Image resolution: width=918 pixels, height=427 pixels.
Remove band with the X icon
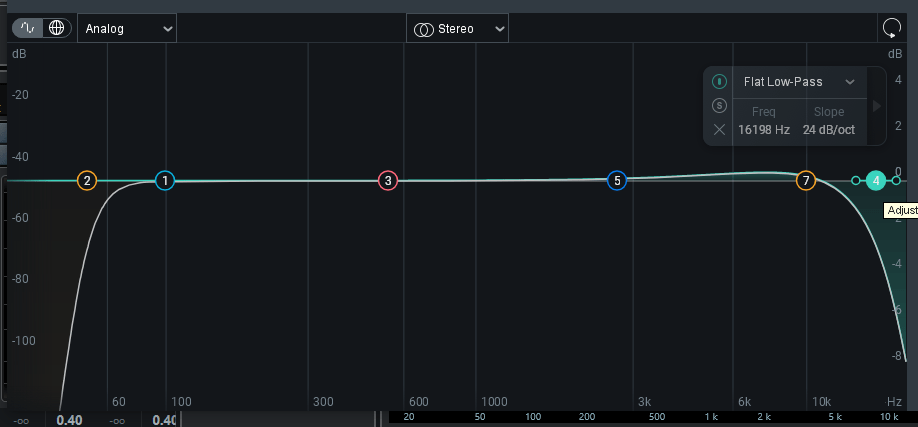click(x=719, y=130)
